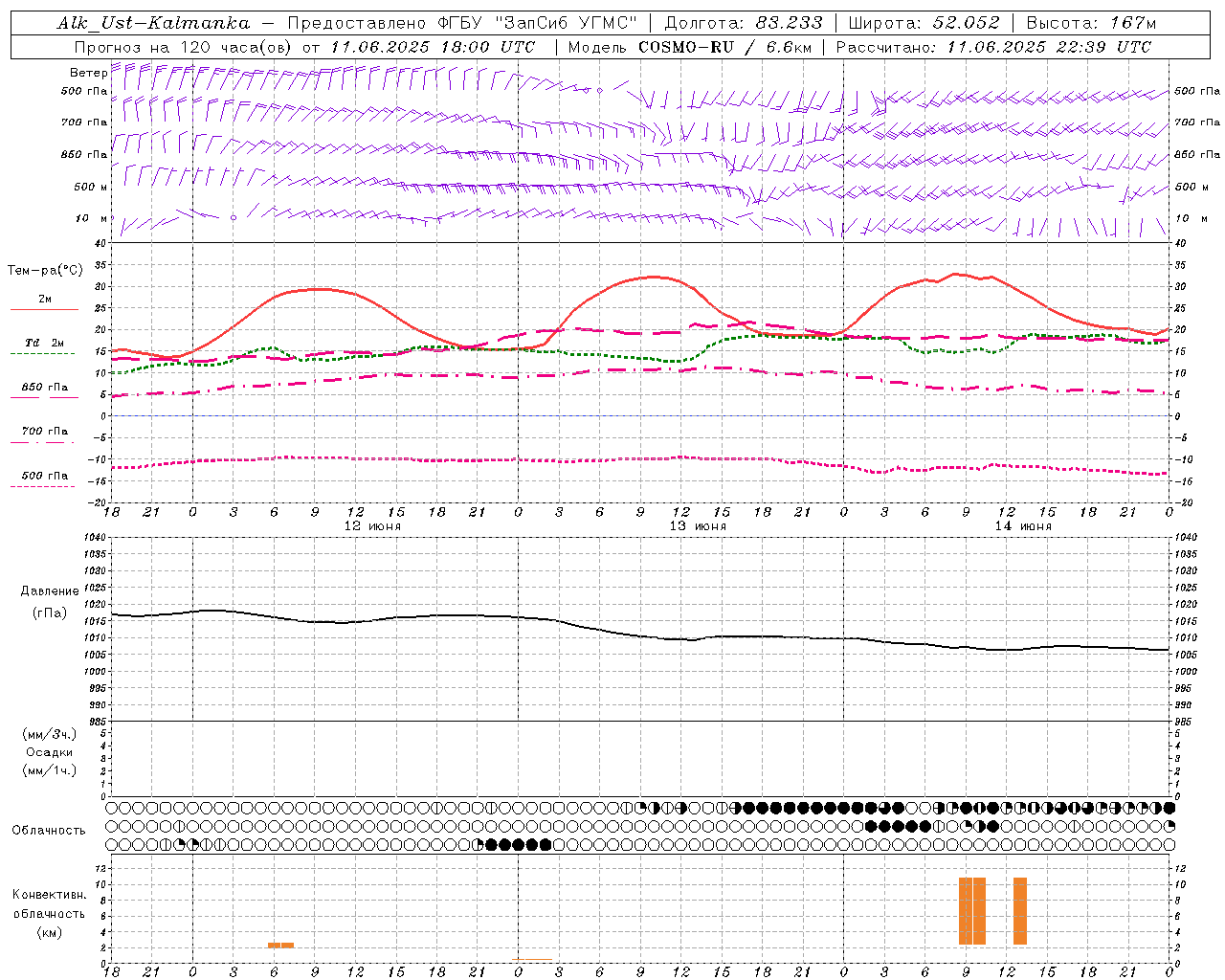Click the 'Тем-ра(°C)' temperature panel label

45,271
